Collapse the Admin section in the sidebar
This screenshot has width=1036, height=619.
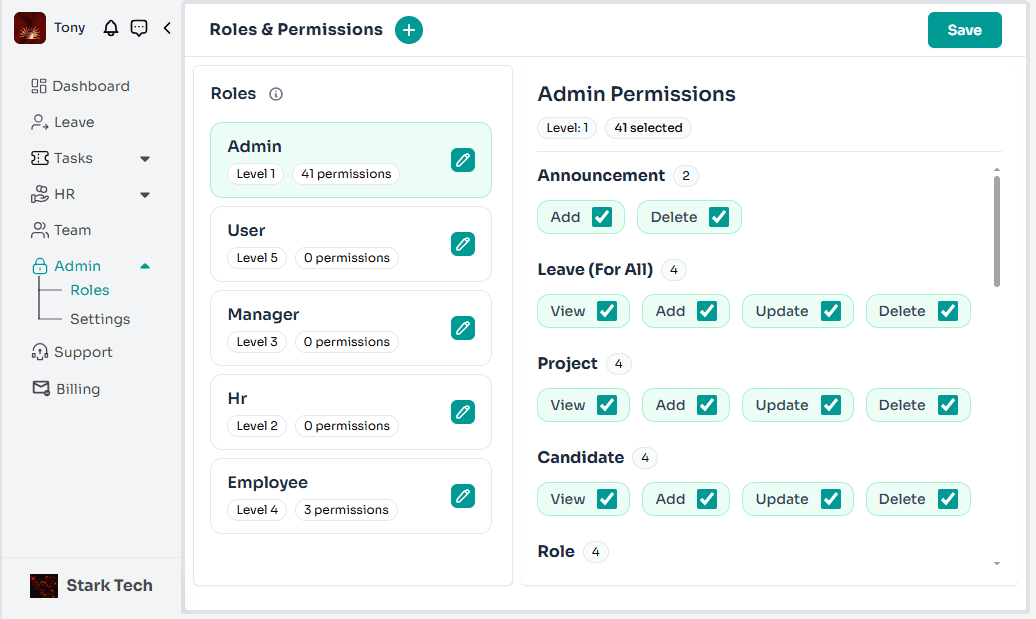tap(75, 266)
